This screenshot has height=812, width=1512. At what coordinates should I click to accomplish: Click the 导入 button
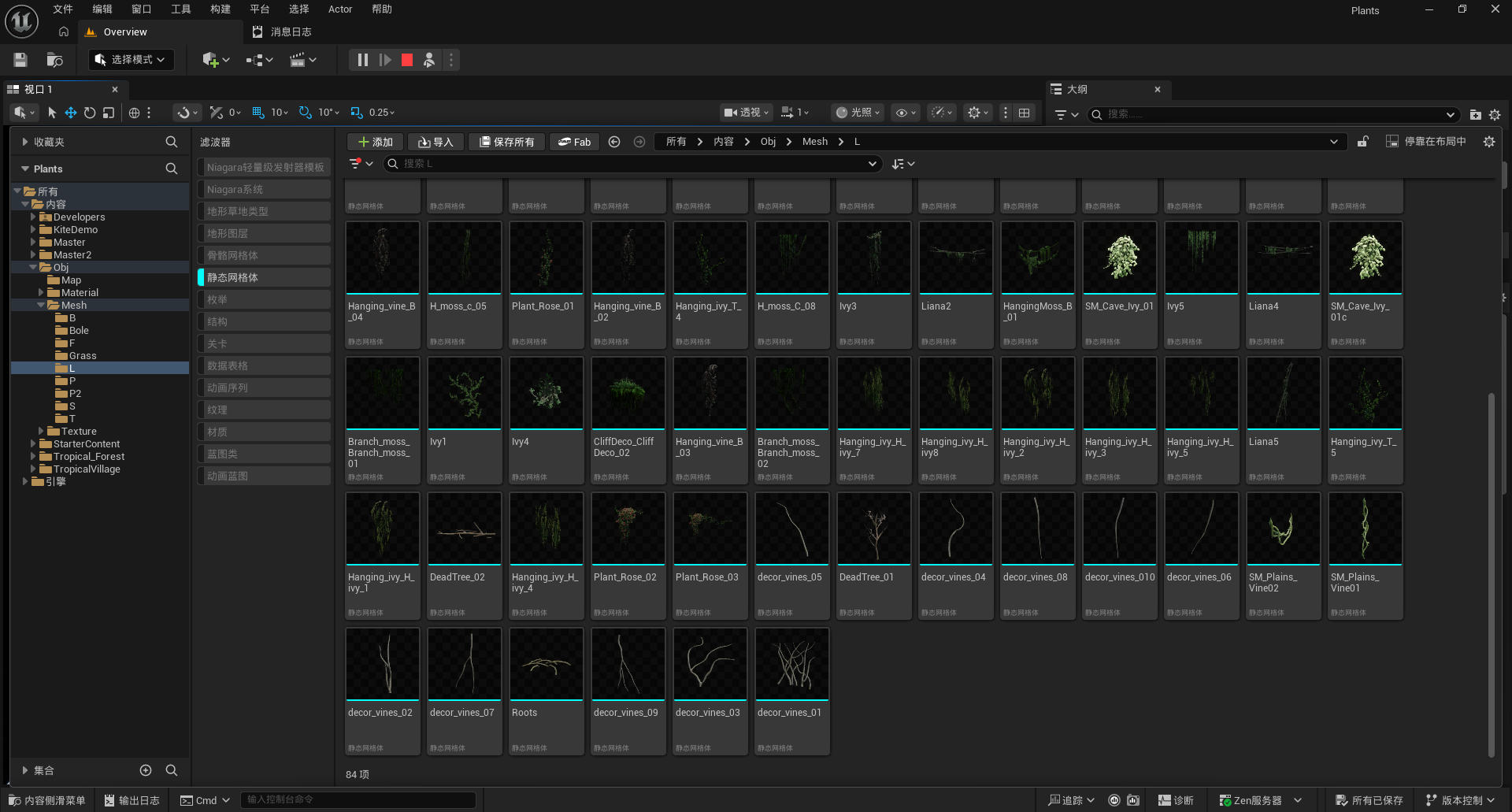coord(435,142)
